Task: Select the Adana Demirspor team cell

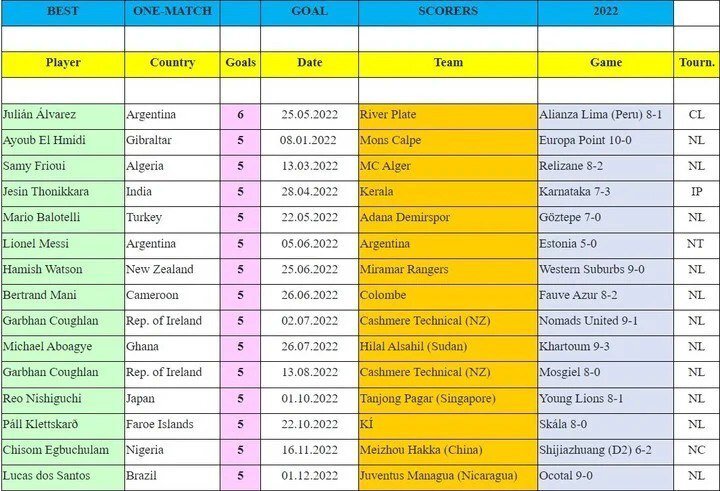Action: [448, 218]
